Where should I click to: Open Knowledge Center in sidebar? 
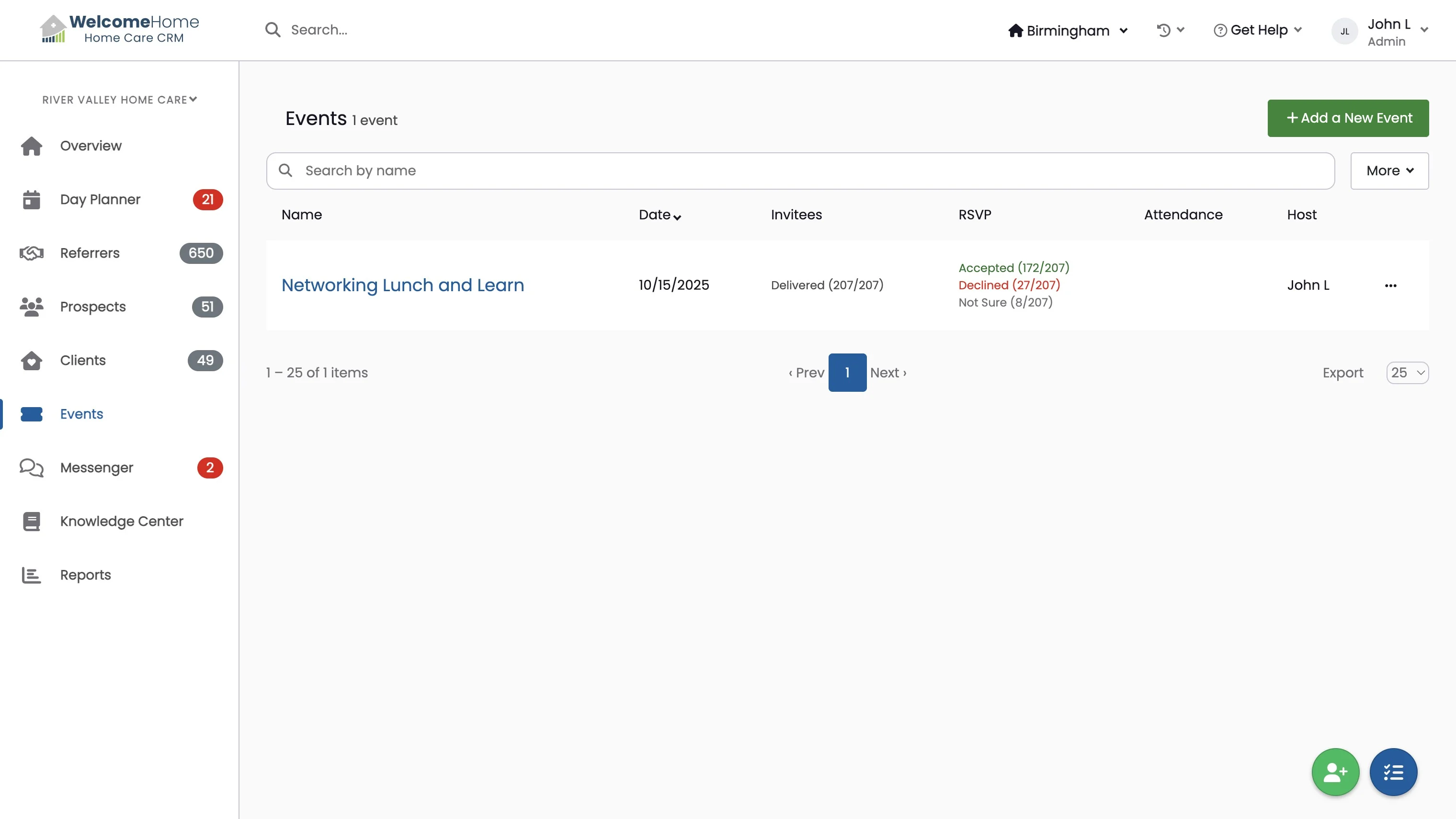122,521
